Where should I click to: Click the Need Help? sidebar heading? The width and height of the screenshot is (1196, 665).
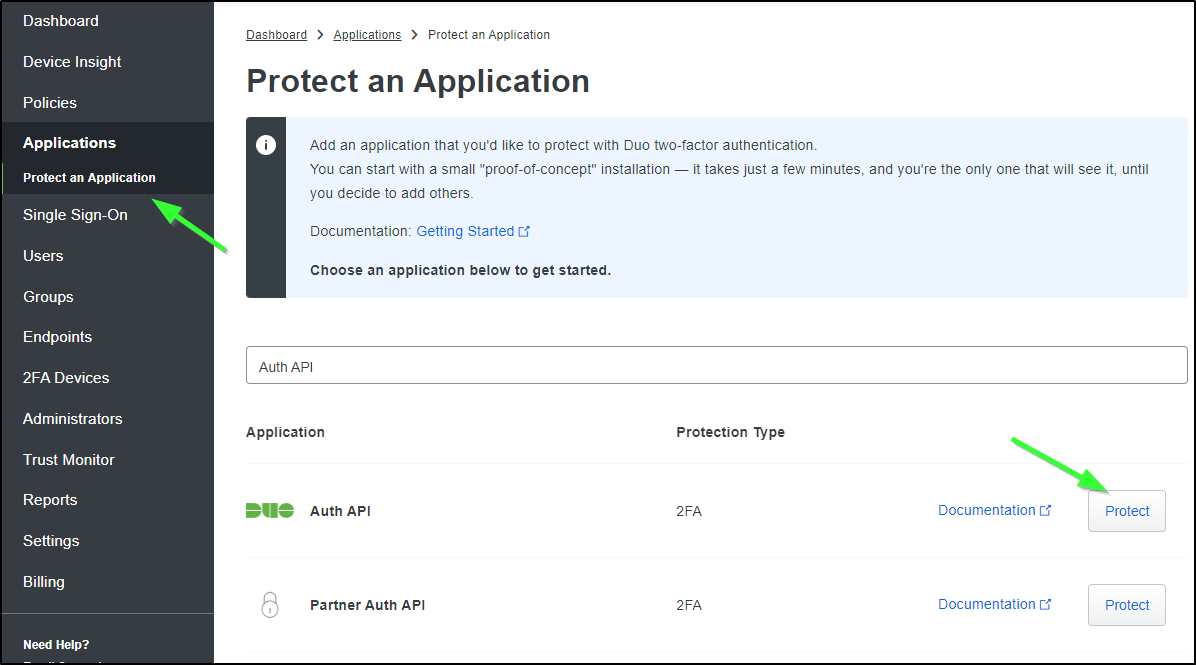[x=56, y=645]
